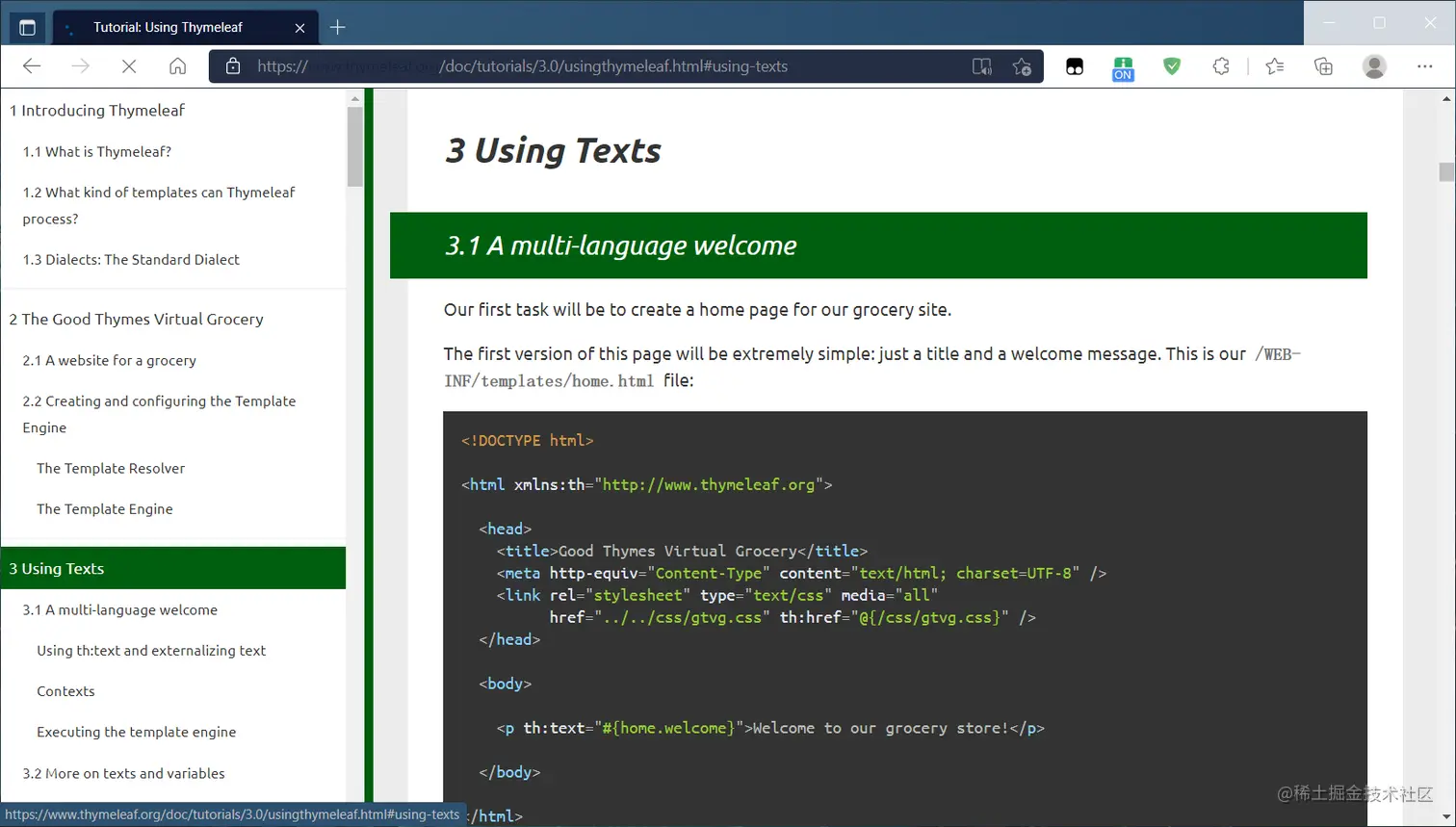
Task: Jump to The Template Engine subsection
Action: (x=105, y=509)
